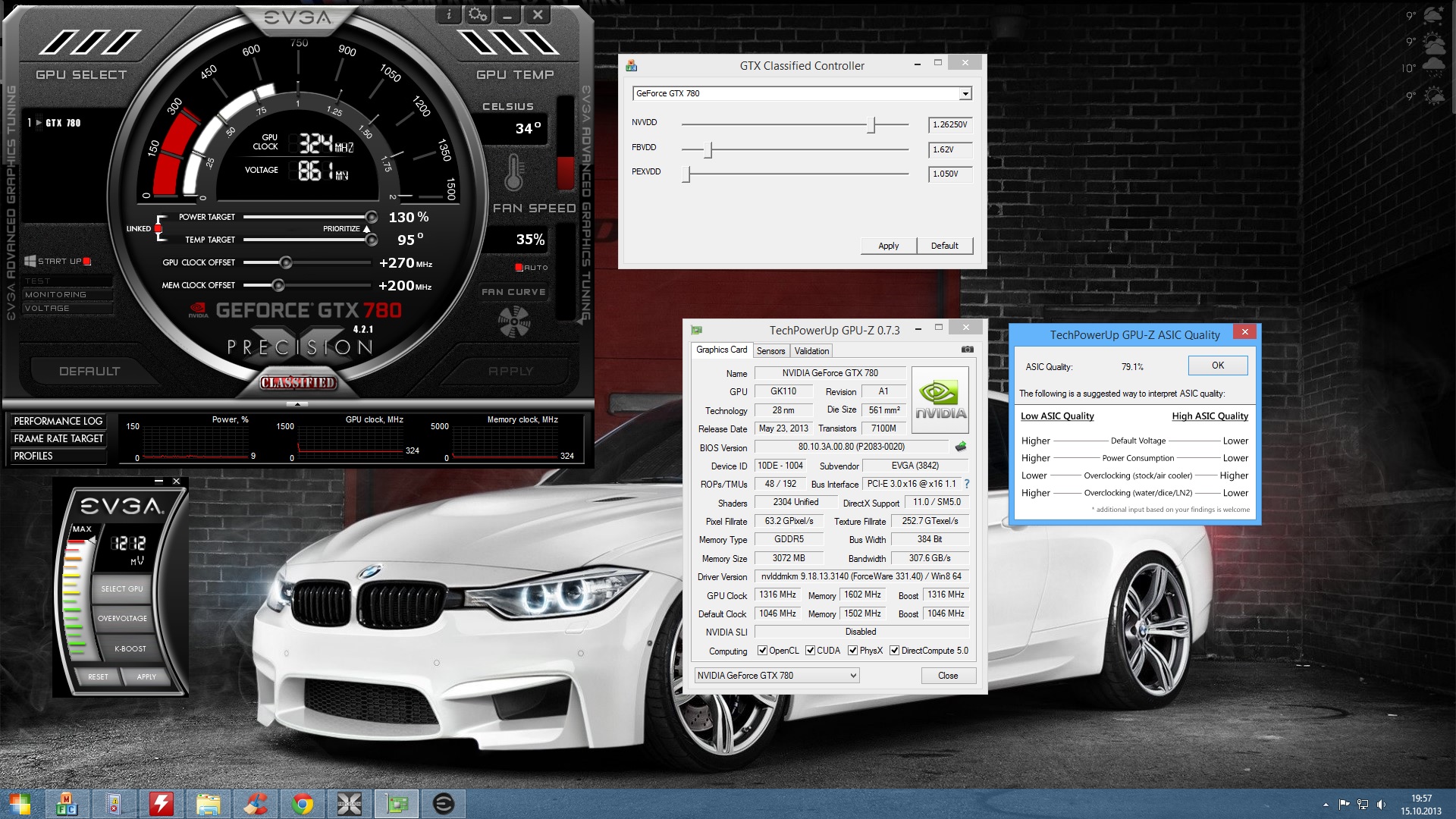1456x819 pixels.
Task: Open File Explorer from the taskbar
Action: point(208,804)
